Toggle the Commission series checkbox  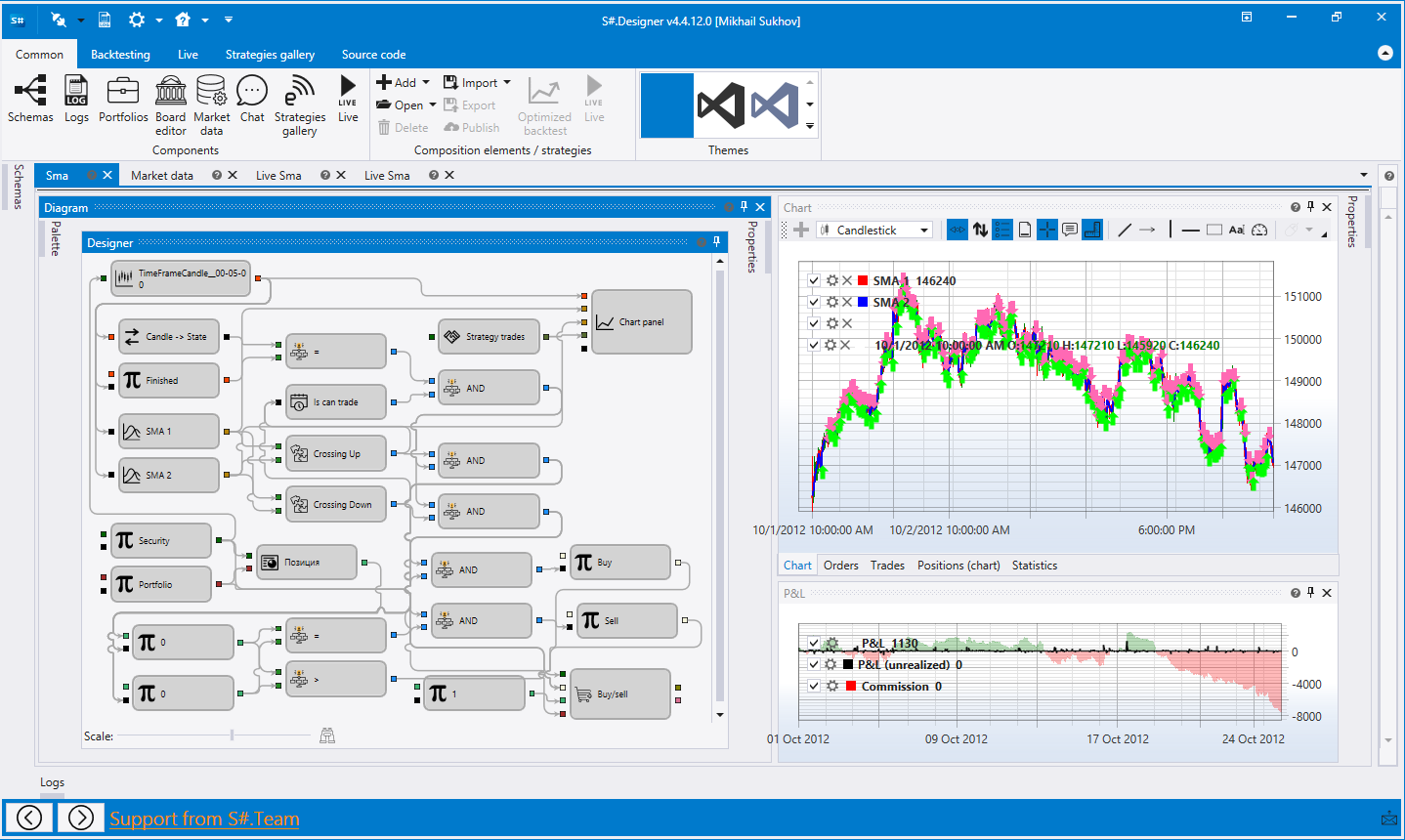pos(814,687)
